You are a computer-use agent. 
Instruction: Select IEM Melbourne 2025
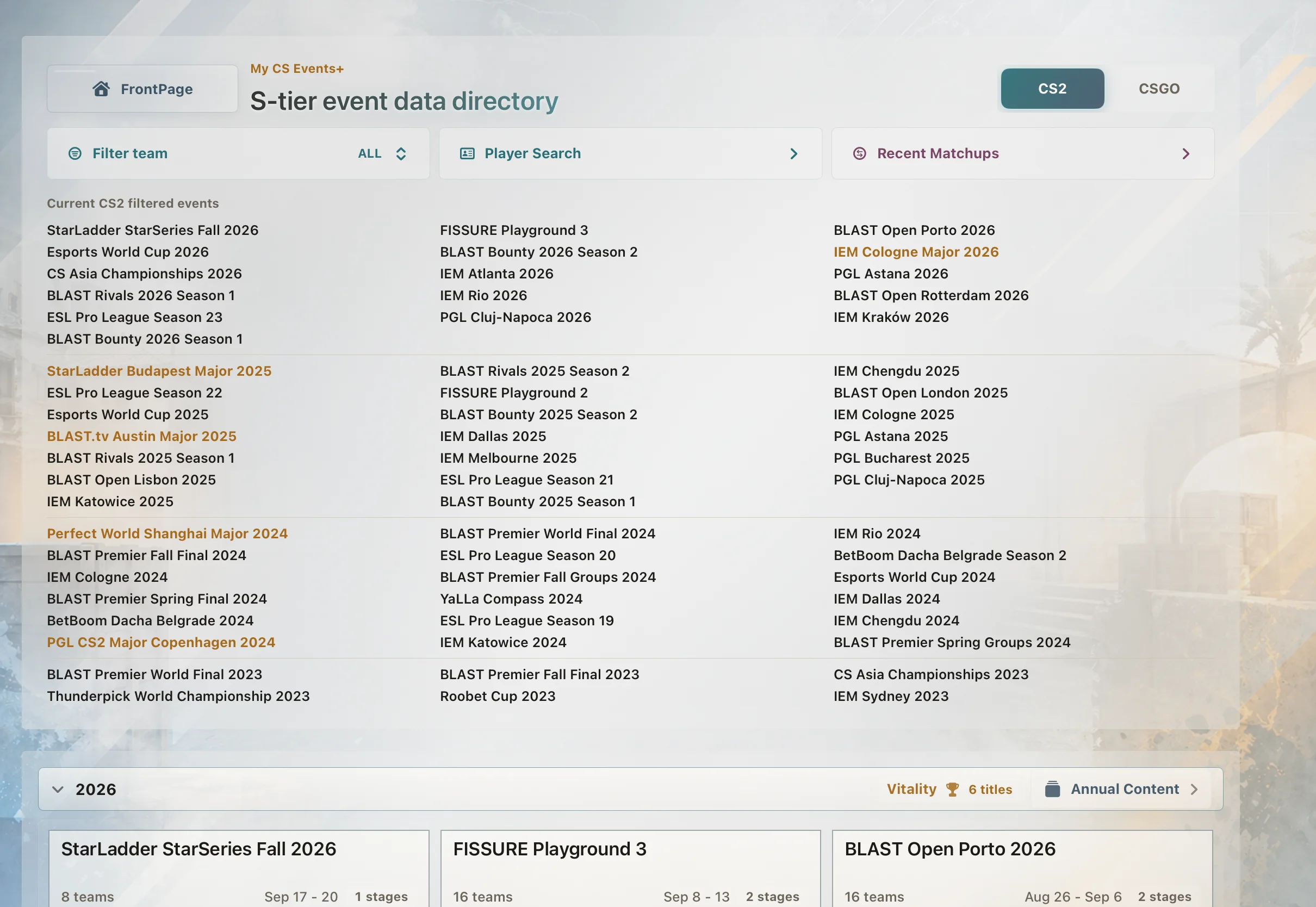pyautogui.click(x=508, y=458)
